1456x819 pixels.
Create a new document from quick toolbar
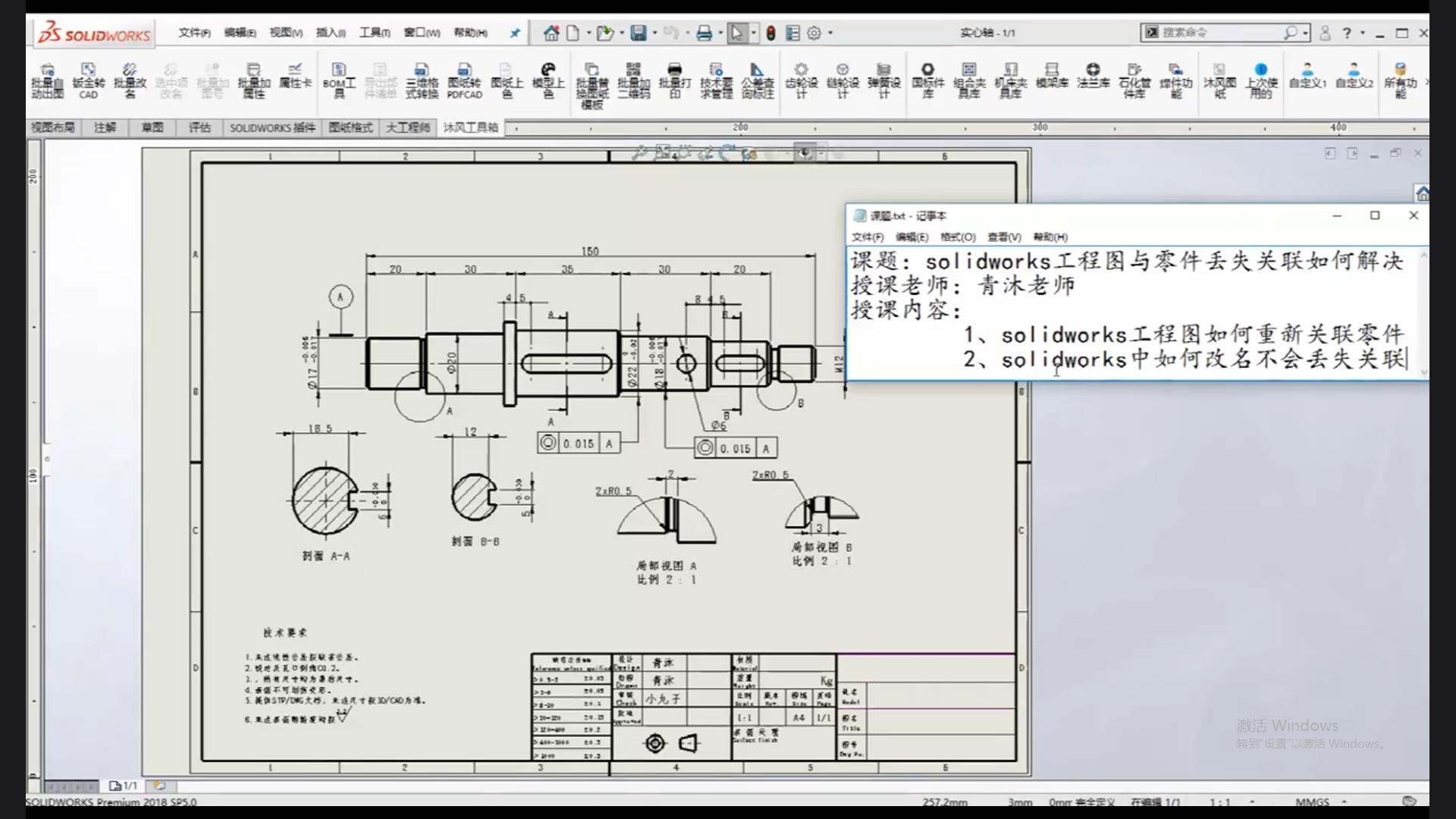pos(573,33)
